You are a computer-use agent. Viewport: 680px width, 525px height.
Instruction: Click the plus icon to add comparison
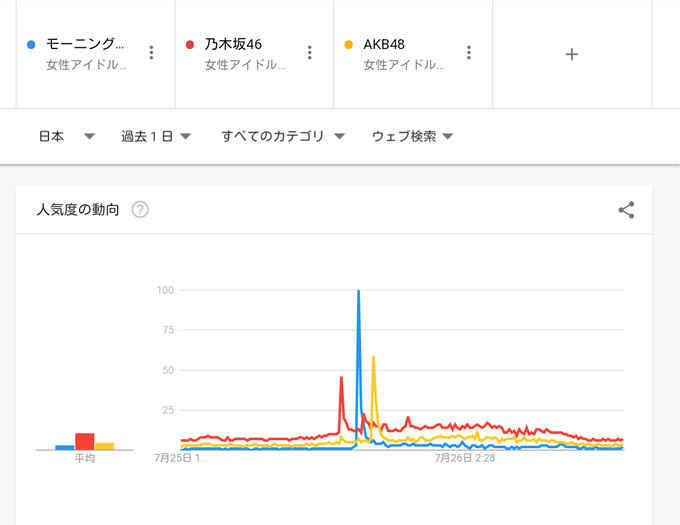(x=572, y=54)
